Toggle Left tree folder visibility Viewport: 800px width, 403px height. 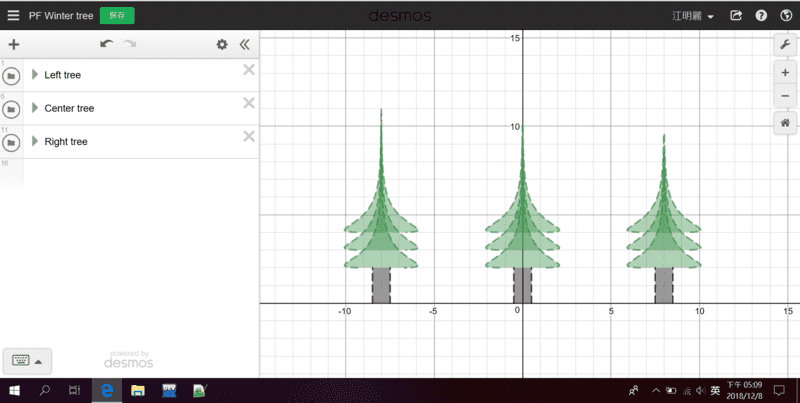12,75
